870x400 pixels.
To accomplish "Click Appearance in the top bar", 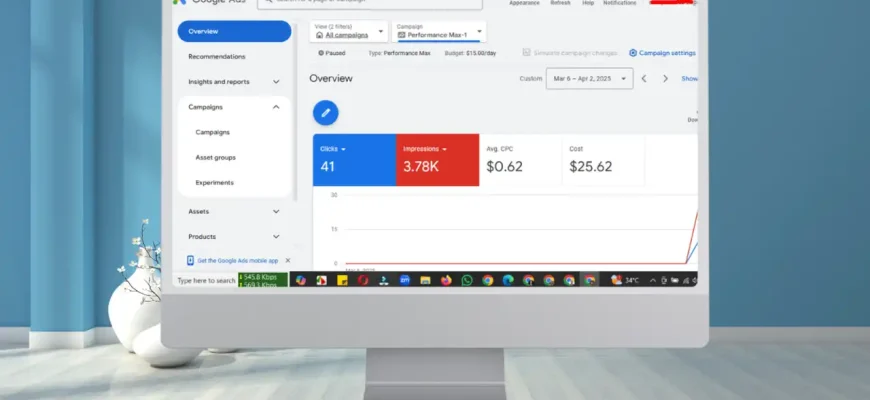I will [x=524, y=3].
